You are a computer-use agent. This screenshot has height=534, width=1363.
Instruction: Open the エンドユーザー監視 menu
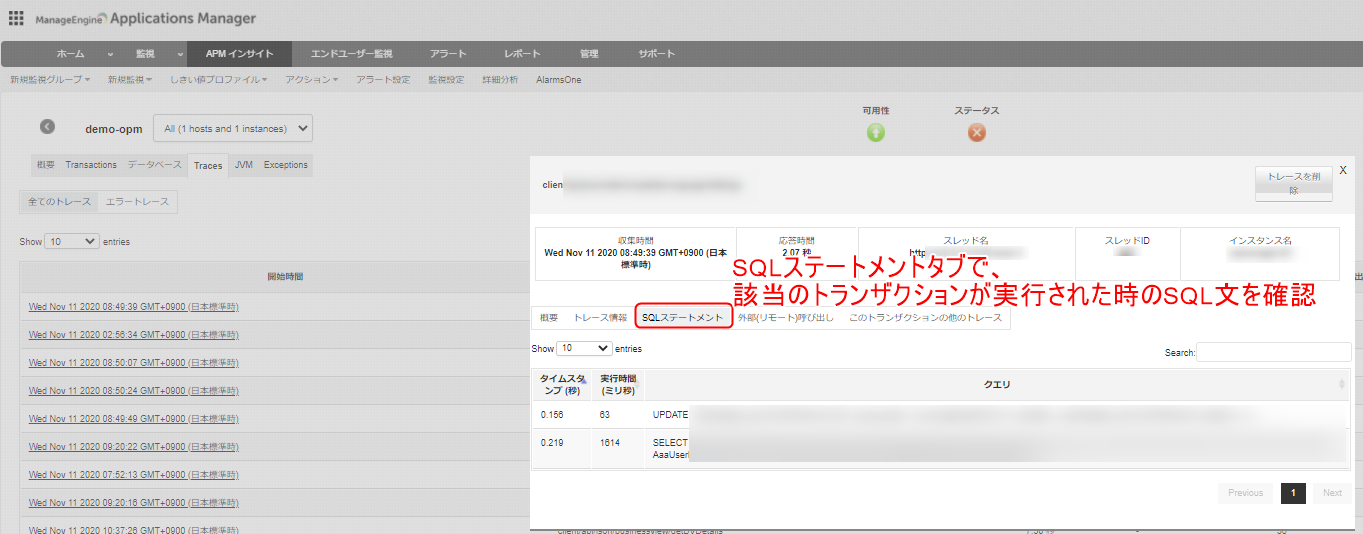click(x=351, y=54)
